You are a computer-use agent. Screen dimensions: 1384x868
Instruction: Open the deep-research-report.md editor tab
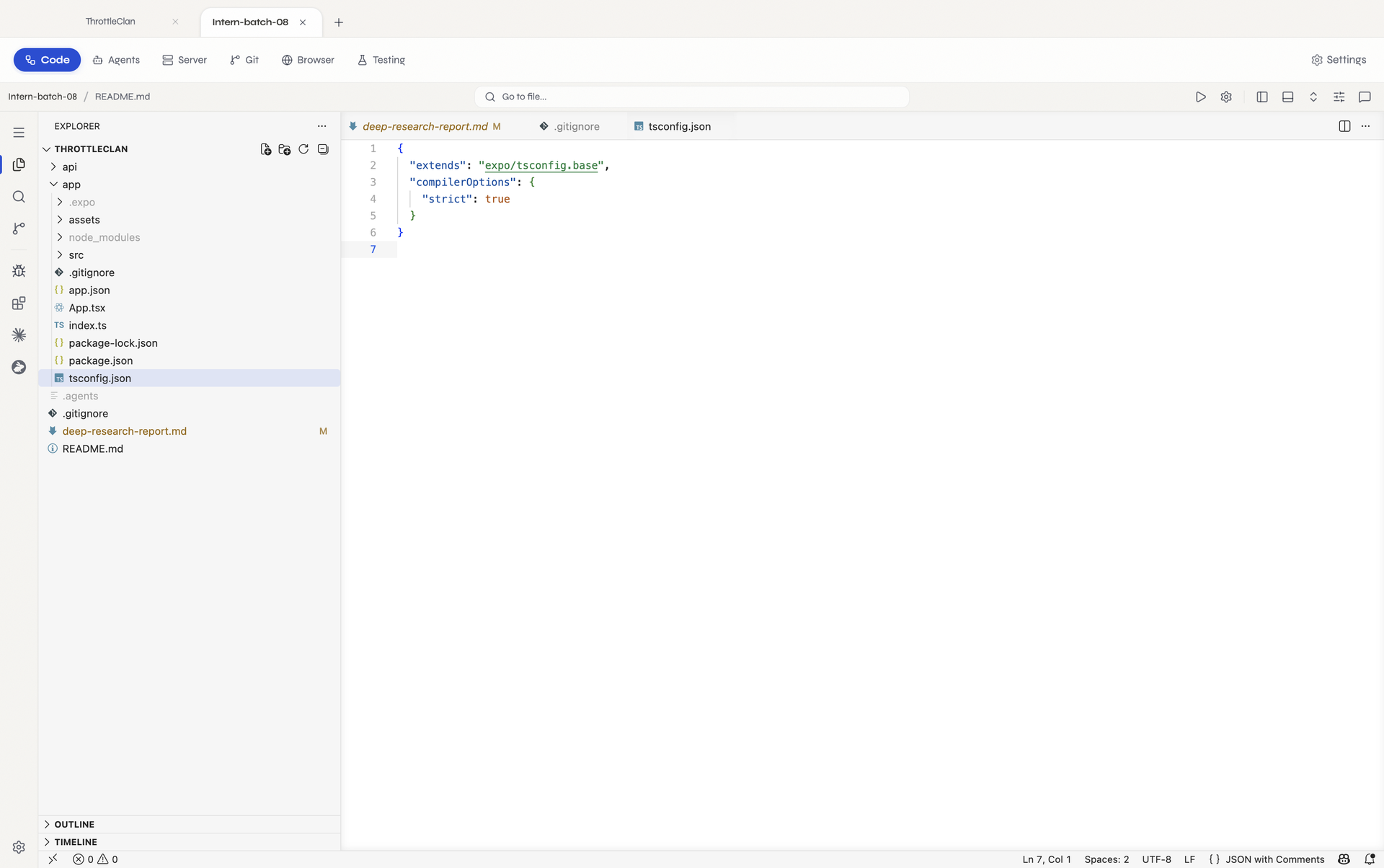(x=425, y=126)
